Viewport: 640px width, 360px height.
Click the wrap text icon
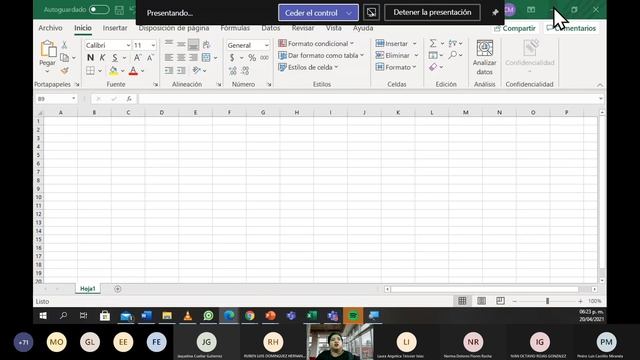pyautogui.click(x=207, y=44)
